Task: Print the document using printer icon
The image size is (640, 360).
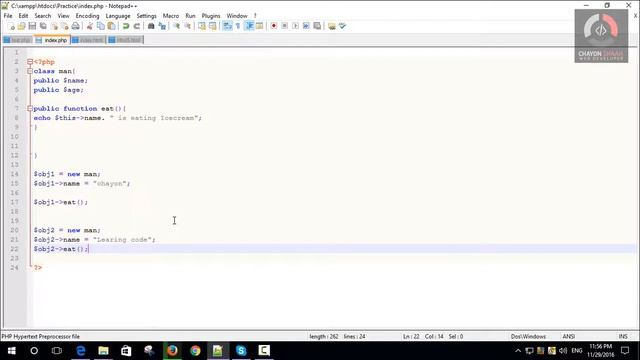Action: 76,26
